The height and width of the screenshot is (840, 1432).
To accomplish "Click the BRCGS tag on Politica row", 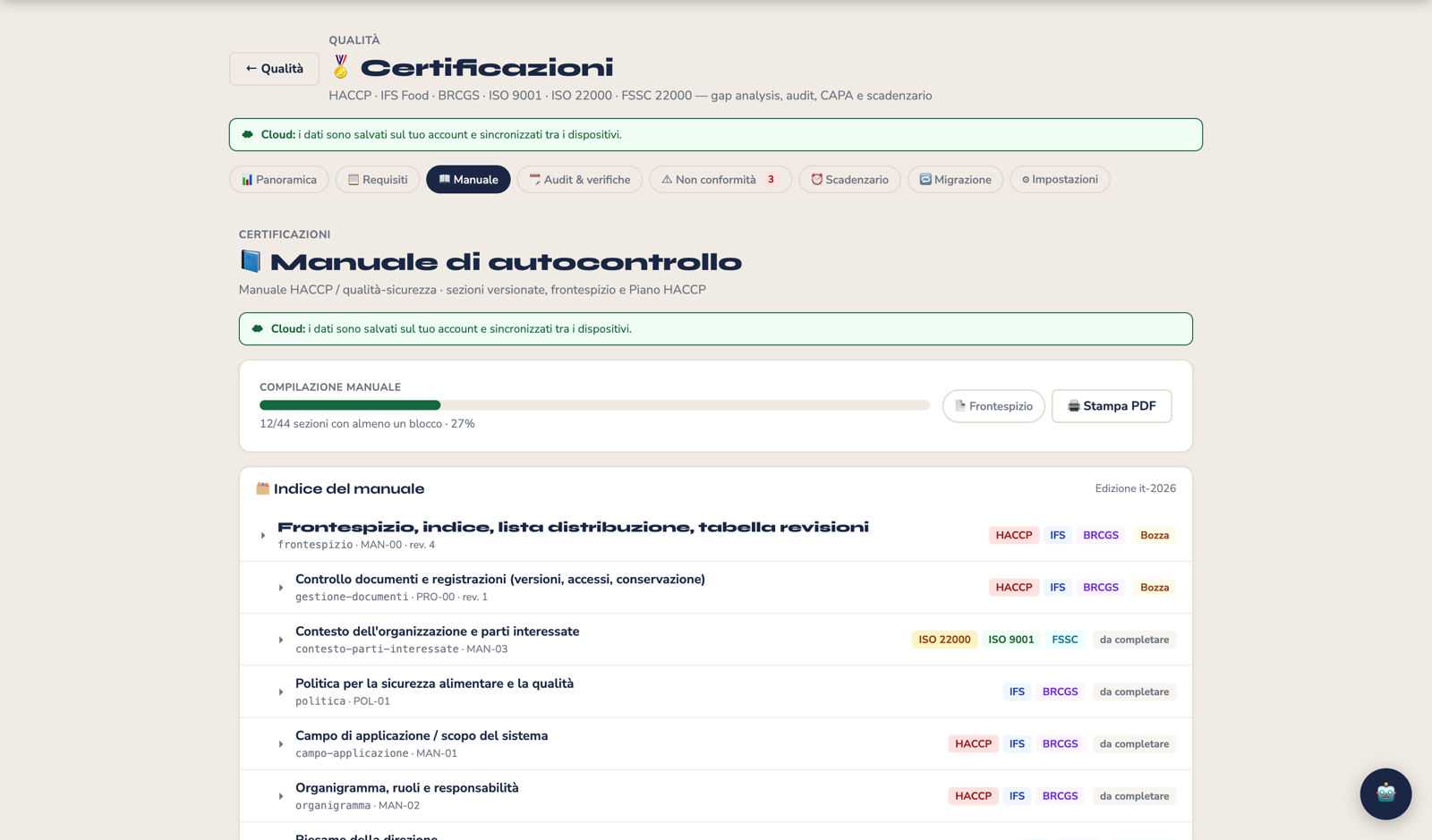I will click(x=1060, y=692).
